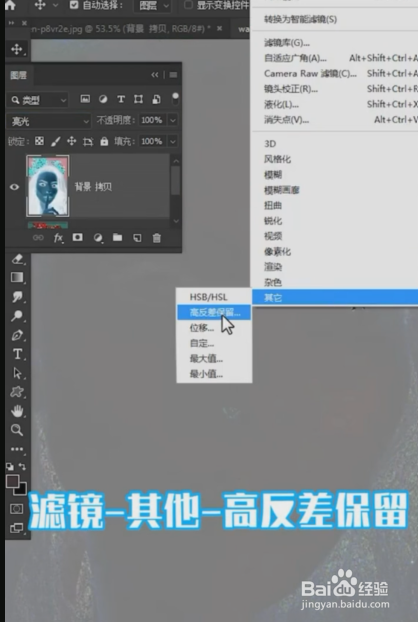Select the Pen tool
418x622 pixels.
tap(17, 335)
